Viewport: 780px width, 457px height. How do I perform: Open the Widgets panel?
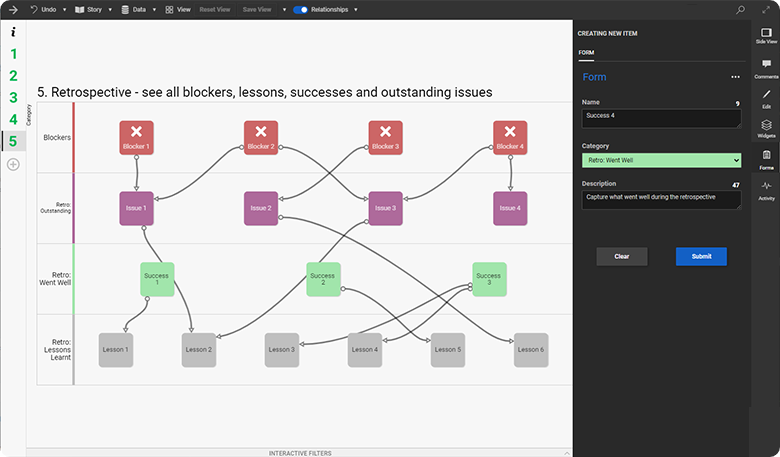pos(766,128)
